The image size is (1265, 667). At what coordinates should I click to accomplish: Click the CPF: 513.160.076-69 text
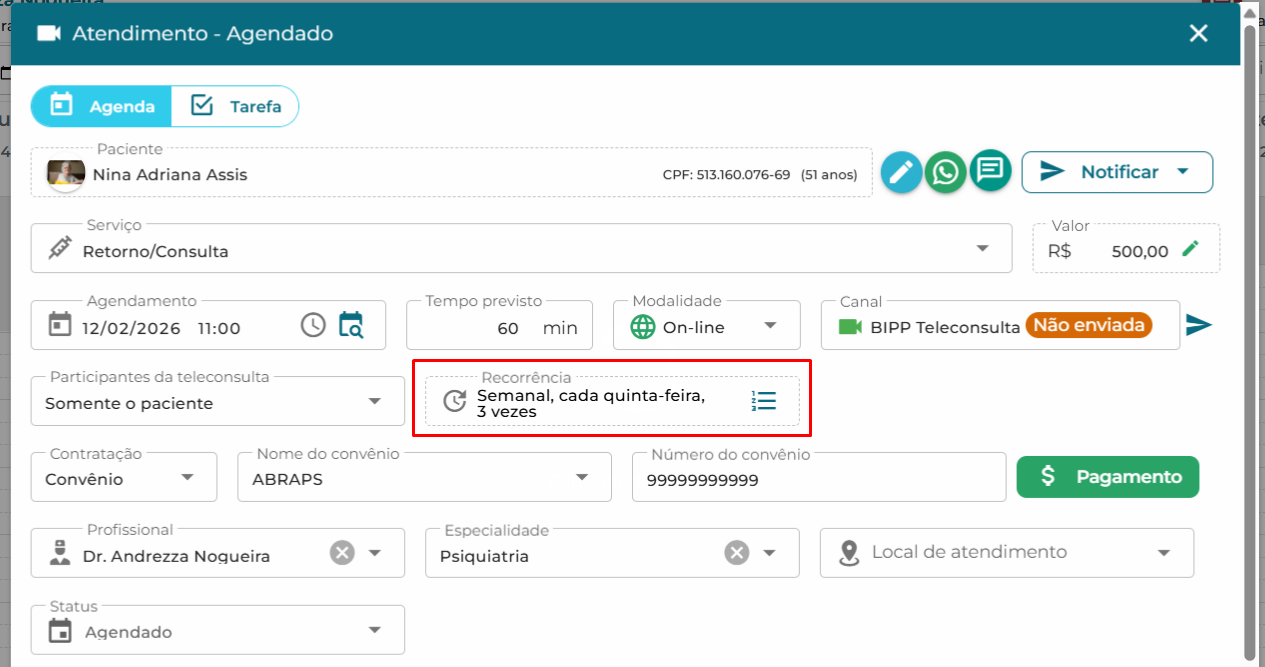click(x=726, y=175)
